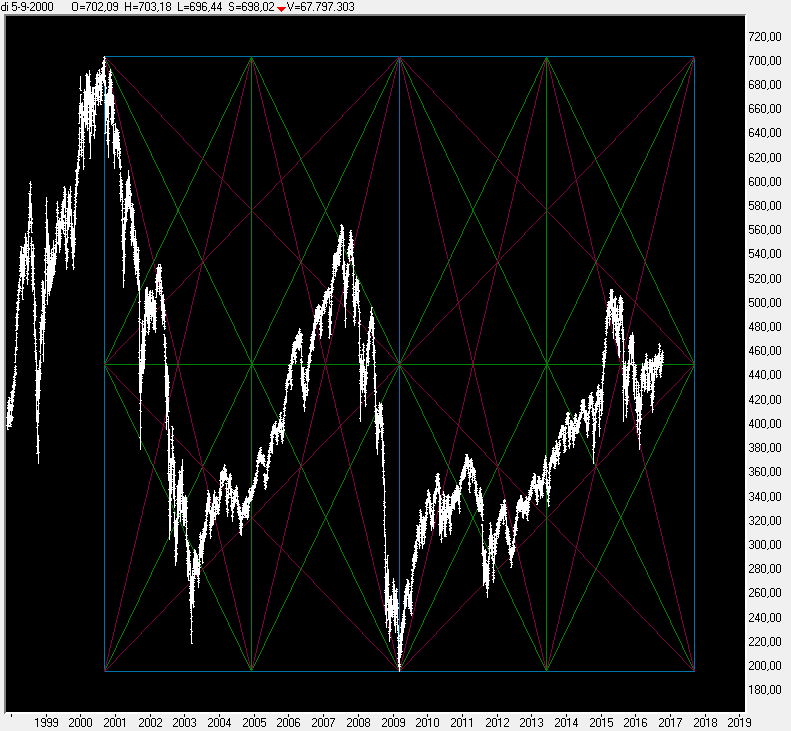
Task: Click the center intersection of the grid lines
Action: point(400,364)
